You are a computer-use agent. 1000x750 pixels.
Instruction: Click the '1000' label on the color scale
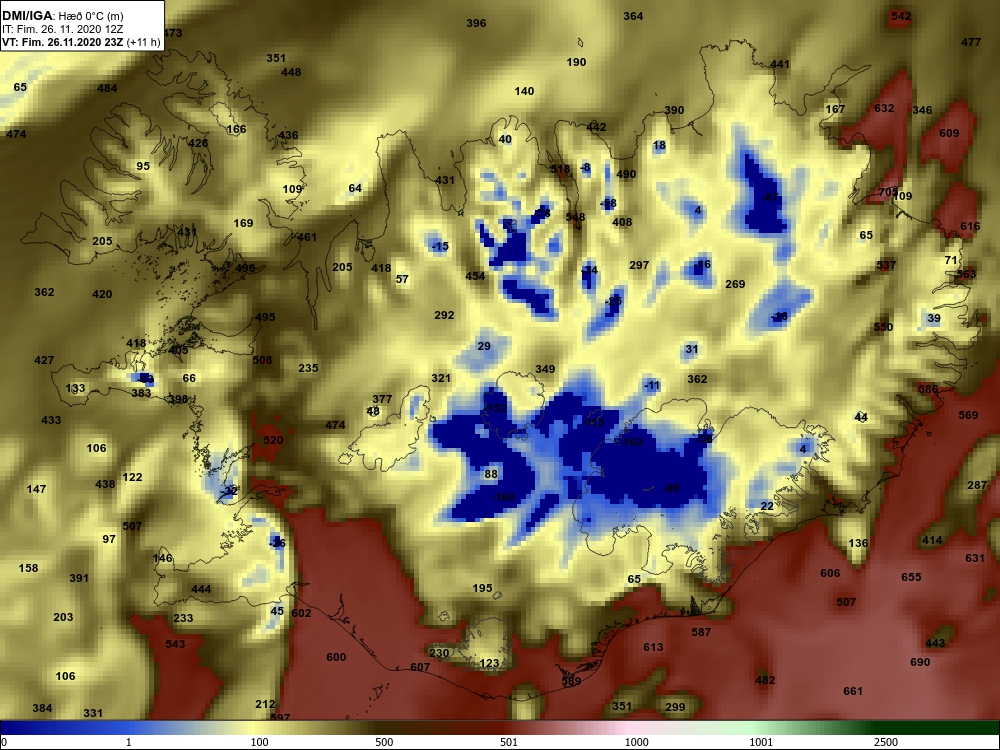coord(636,742)
